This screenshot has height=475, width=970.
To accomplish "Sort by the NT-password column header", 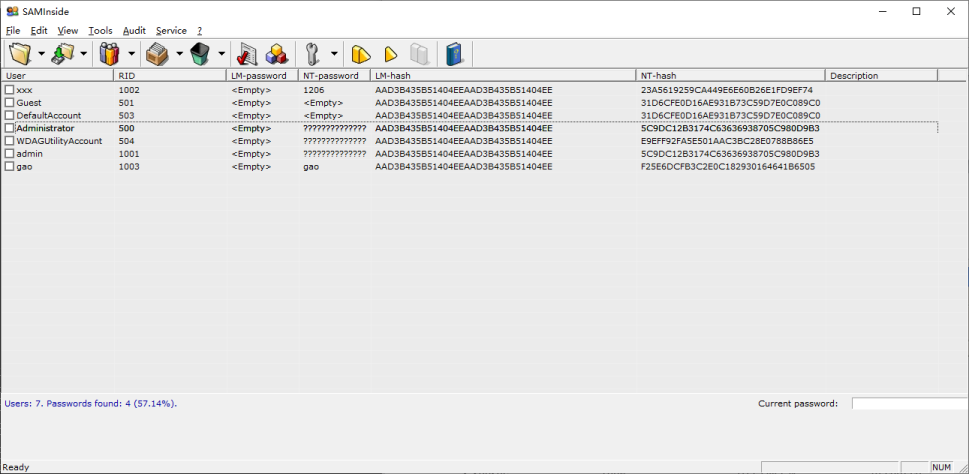I will coord(334,75).
